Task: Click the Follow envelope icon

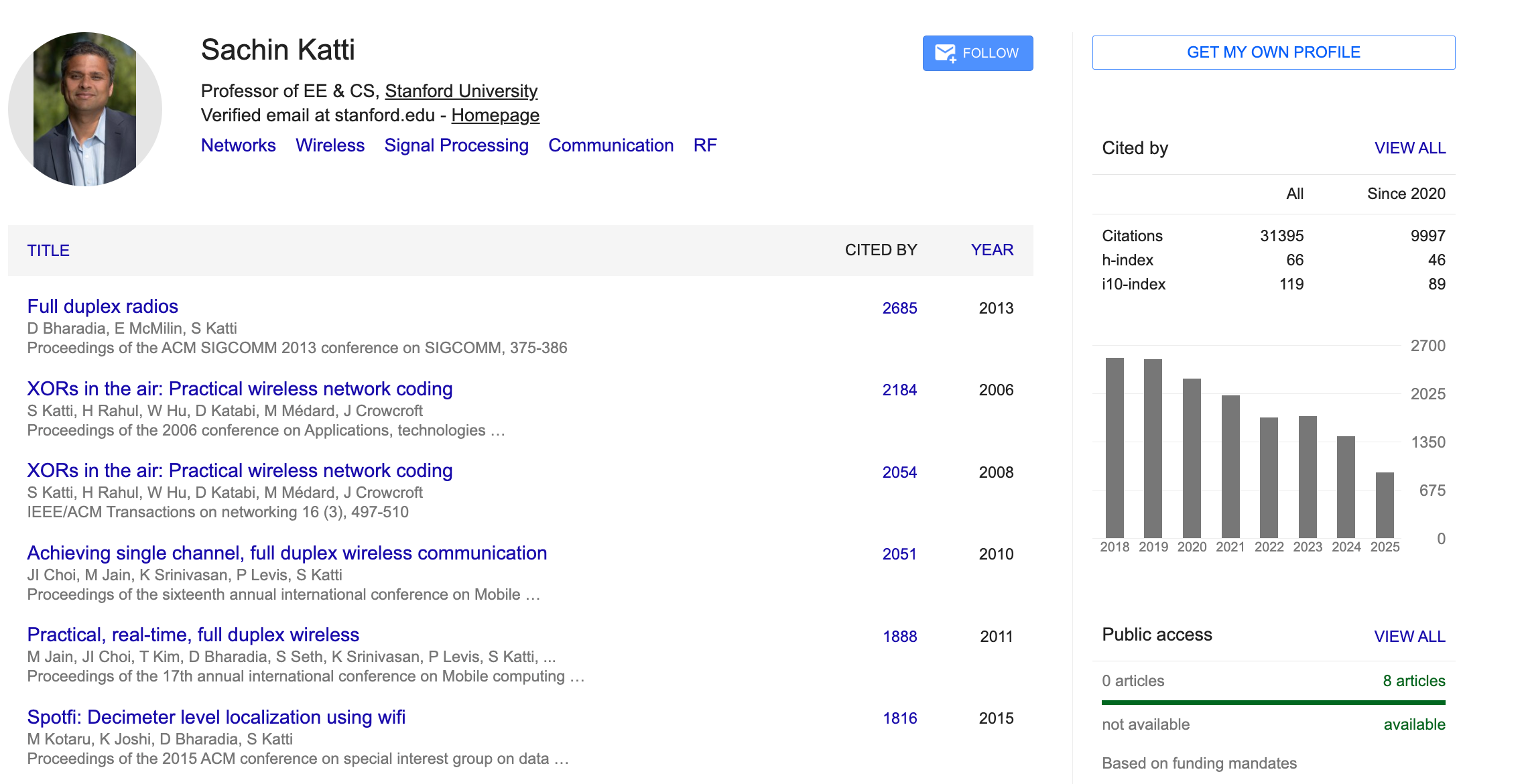Action: point(945,53)
